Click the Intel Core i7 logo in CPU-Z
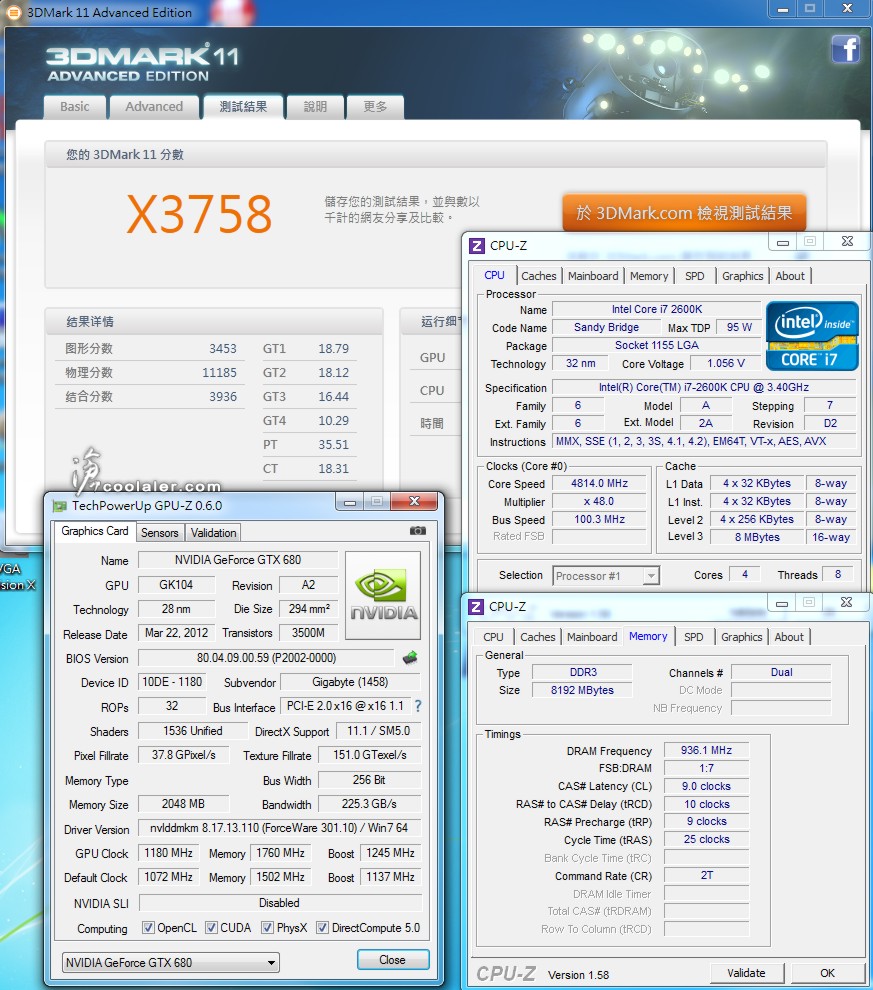873x990 pixels. pyautogui.click(x=812, y=335)
